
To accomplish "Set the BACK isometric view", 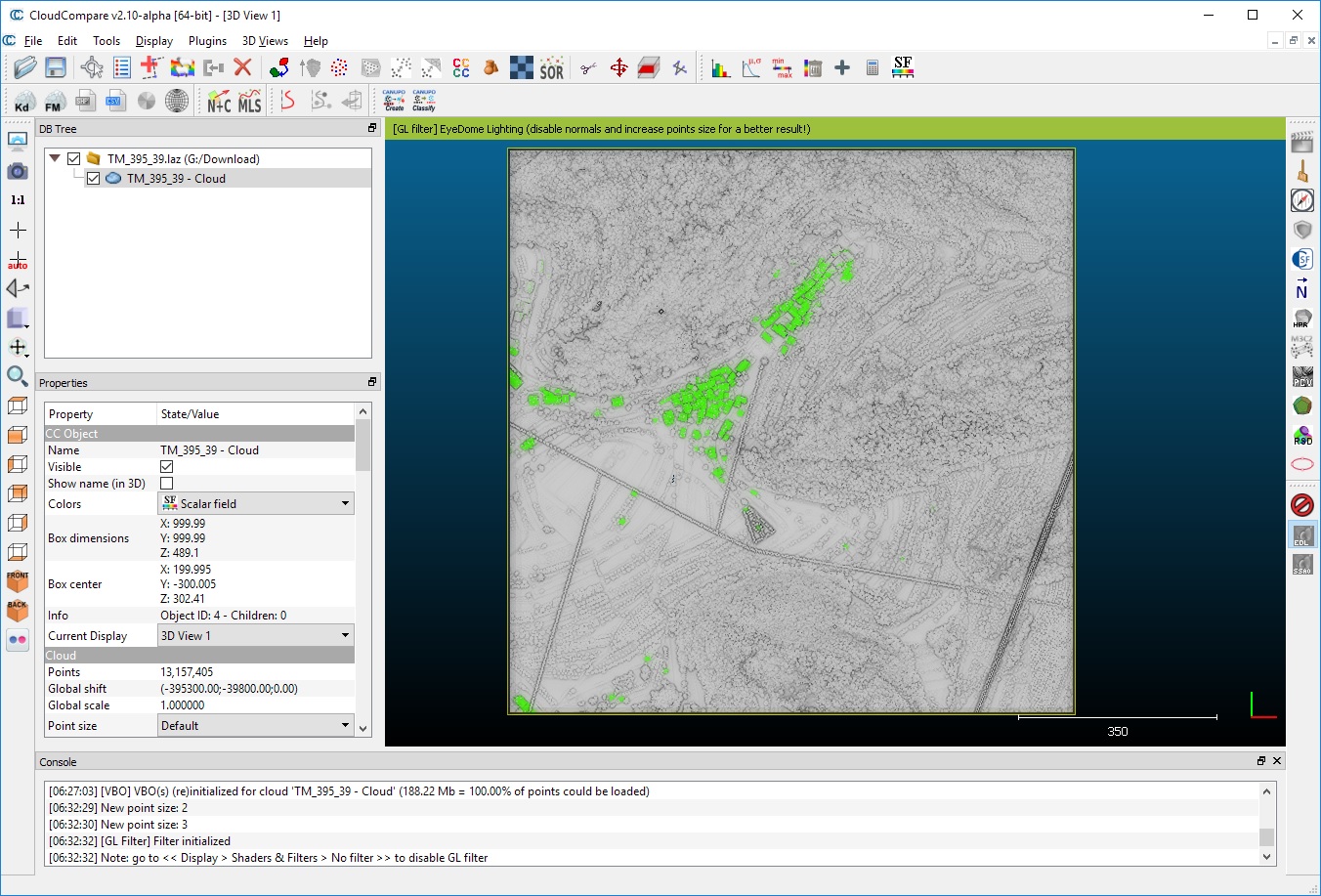I will (18, 611).
